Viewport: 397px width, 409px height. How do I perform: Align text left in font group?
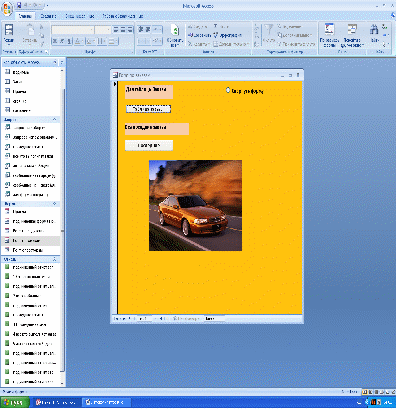pos(116,30)
